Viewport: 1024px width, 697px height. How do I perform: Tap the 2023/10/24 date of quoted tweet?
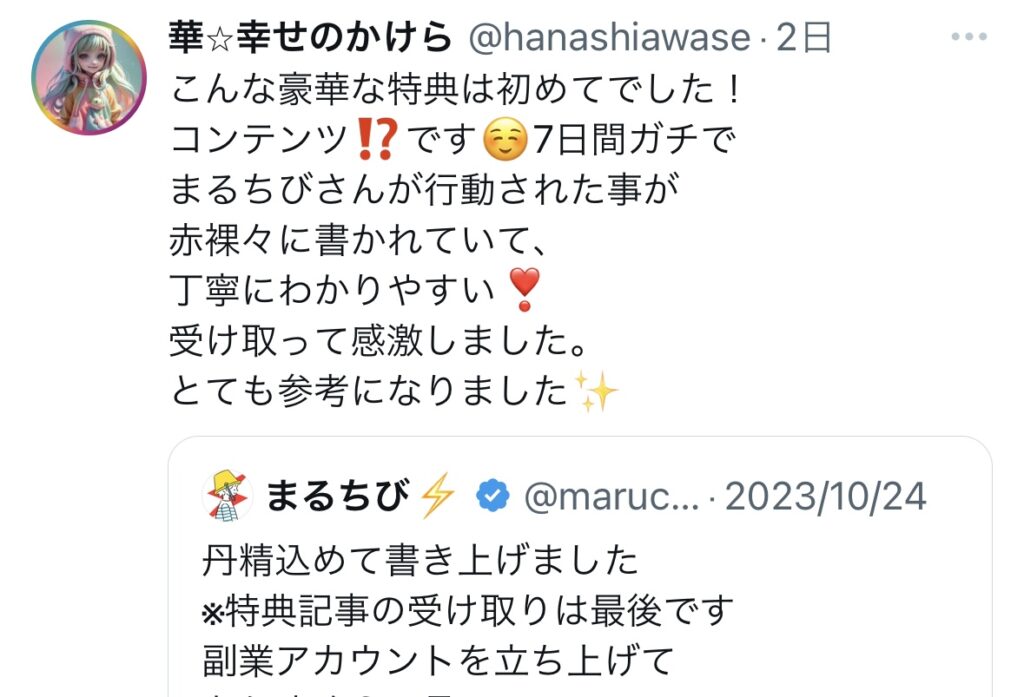click(825, 496)
